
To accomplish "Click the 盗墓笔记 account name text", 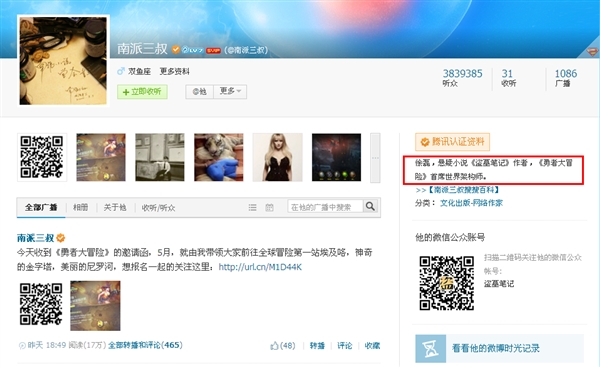I will (x=499, y=284).
